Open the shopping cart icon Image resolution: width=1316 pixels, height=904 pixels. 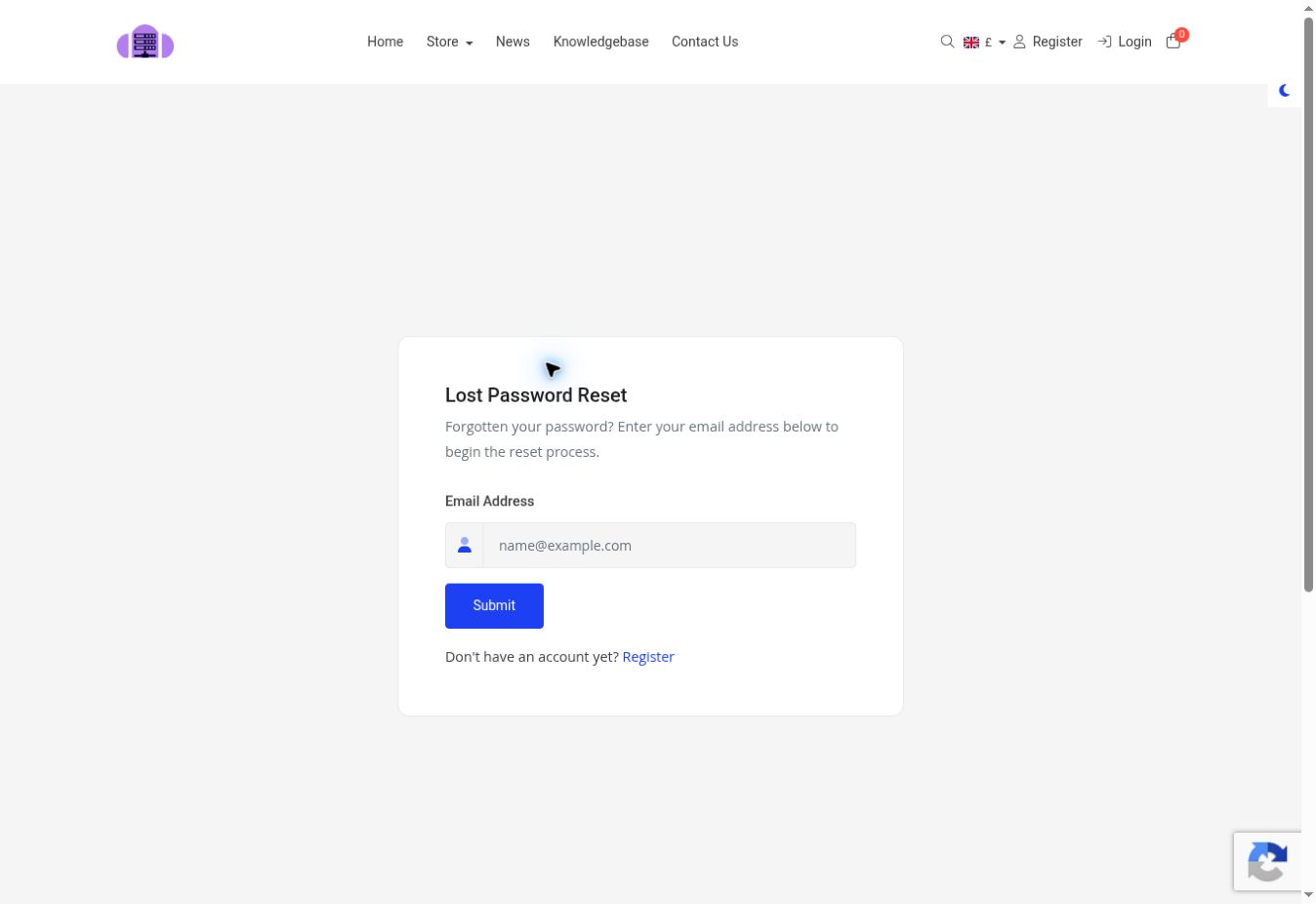[1173, 41]
